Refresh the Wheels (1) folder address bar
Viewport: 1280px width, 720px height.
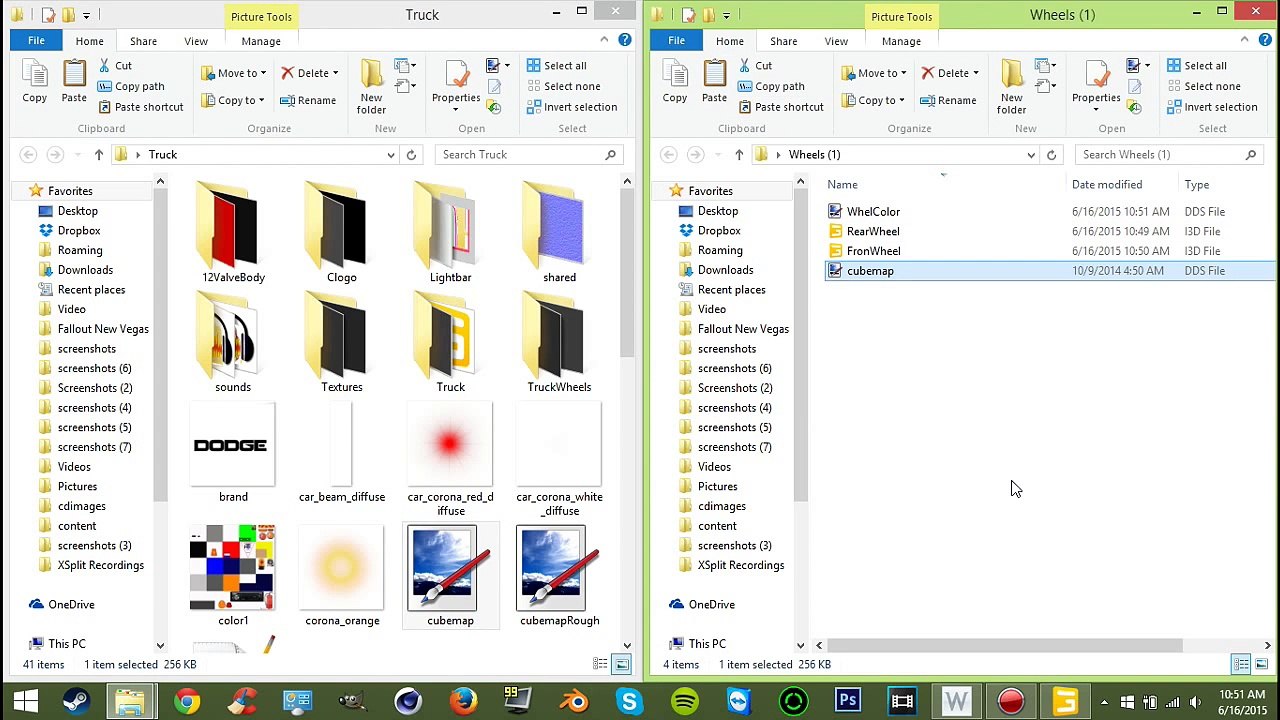(1051, 155)
